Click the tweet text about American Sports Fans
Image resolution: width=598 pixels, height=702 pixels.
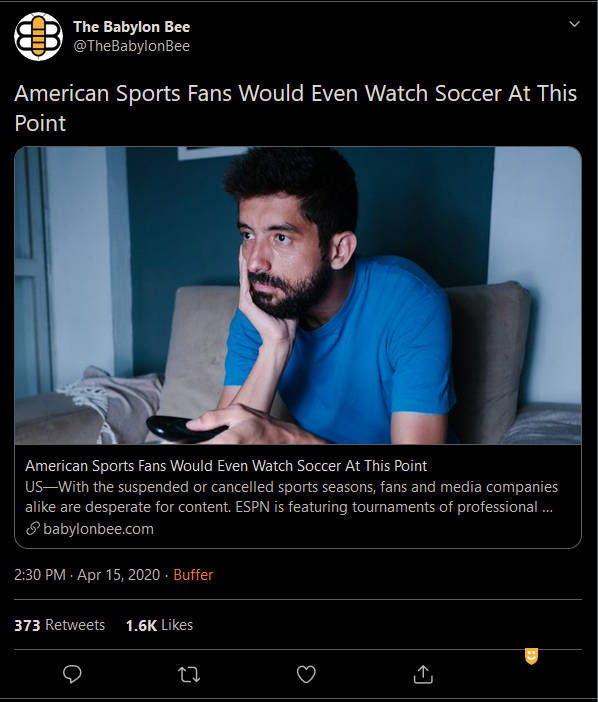click(x=295, y=108)
